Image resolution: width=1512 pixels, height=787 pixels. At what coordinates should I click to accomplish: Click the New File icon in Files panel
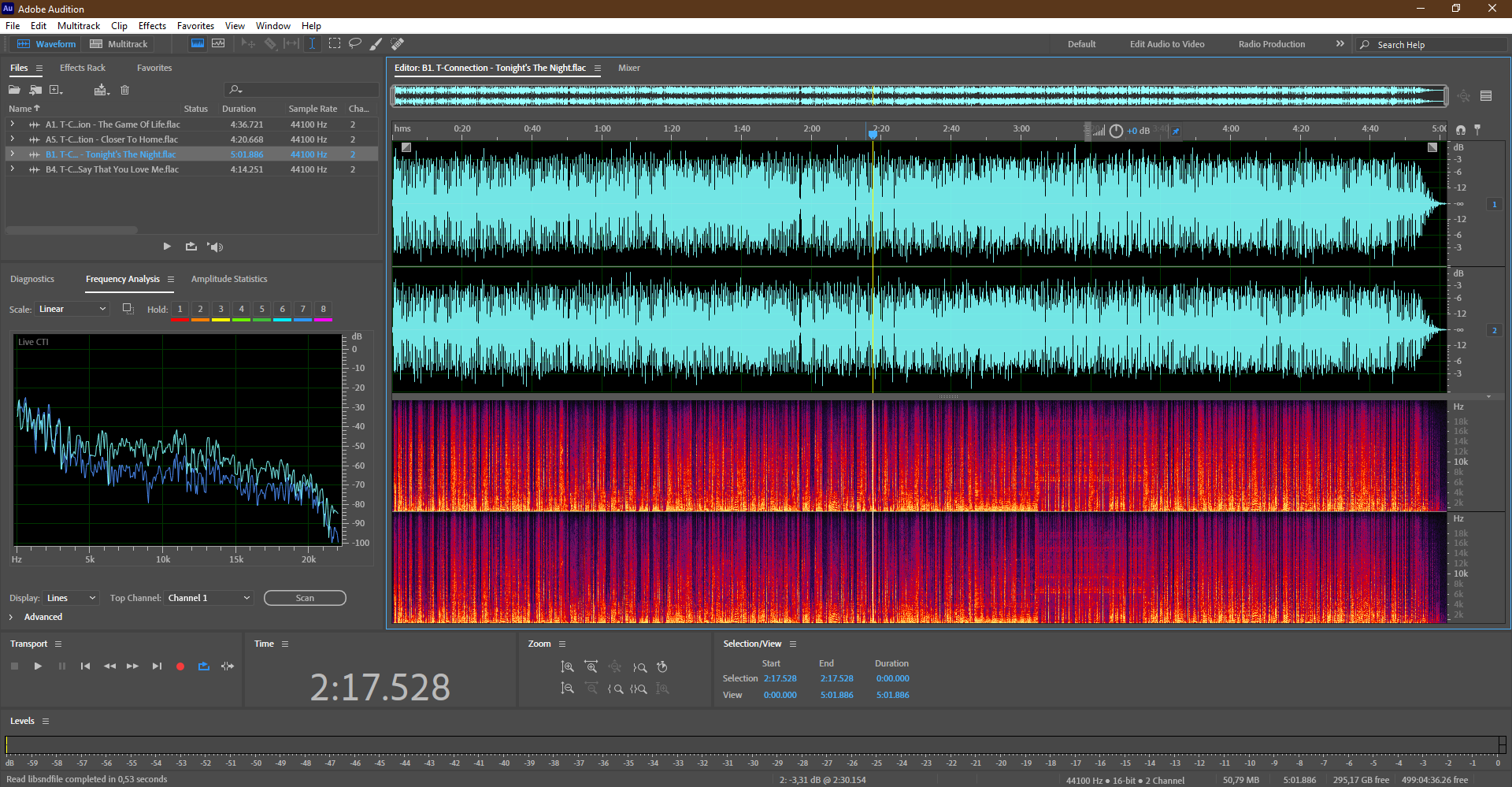[x=56, y=90]
